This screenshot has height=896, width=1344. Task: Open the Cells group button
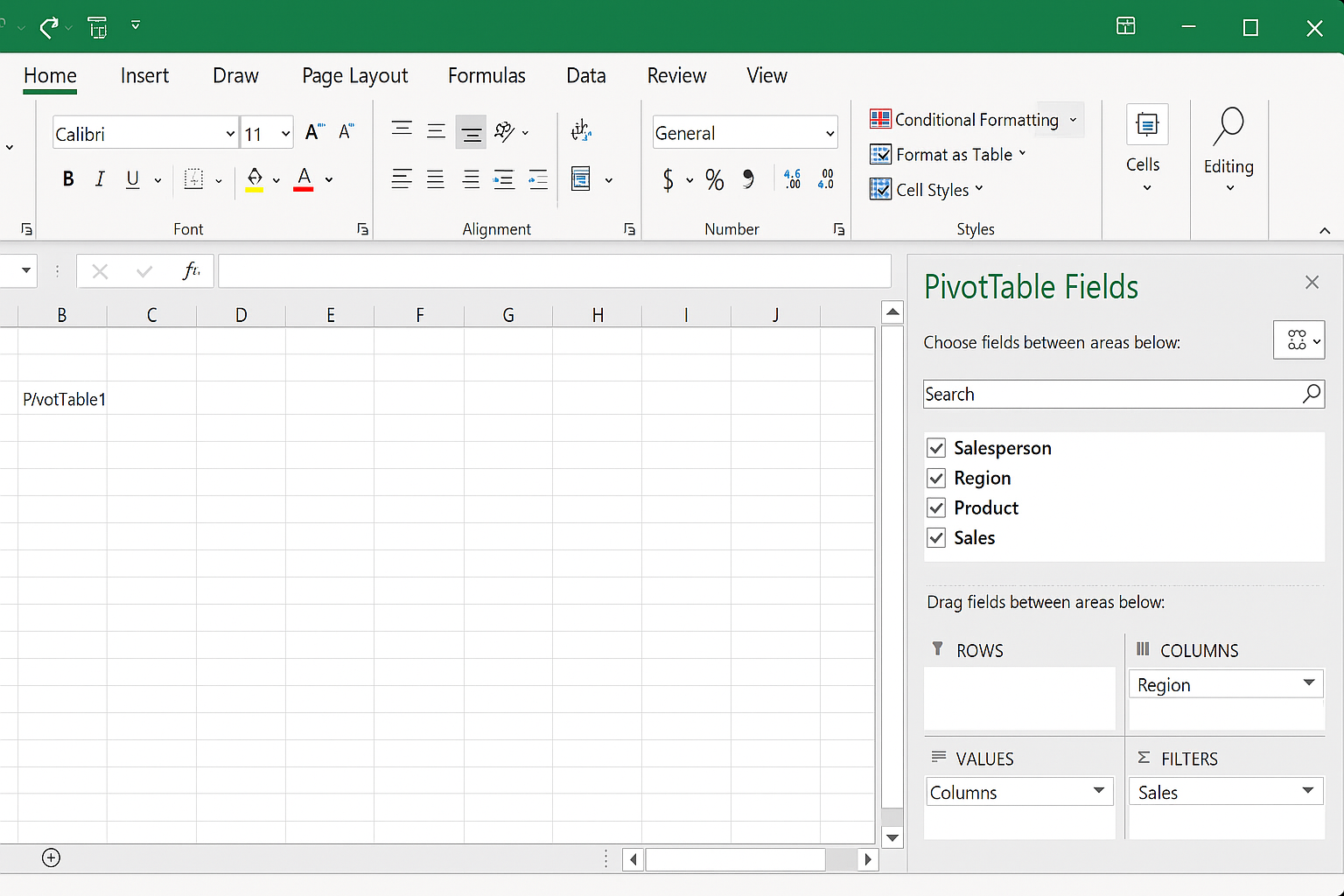1144,150
